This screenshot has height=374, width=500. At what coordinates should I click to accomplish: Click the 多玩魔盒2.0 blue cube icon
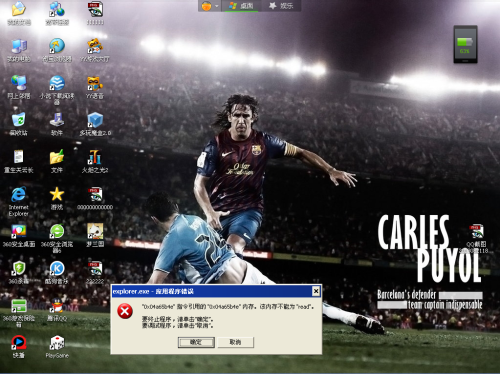(x=95, y=120)
